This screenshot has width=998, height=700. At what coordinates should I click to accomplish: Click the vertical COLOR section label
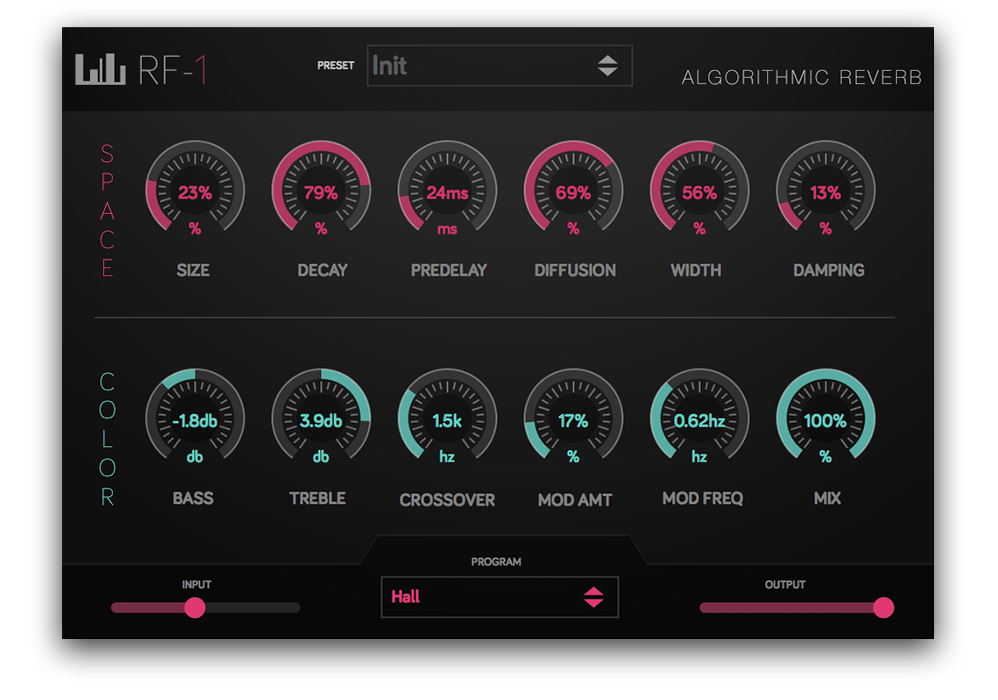[107, 439]
